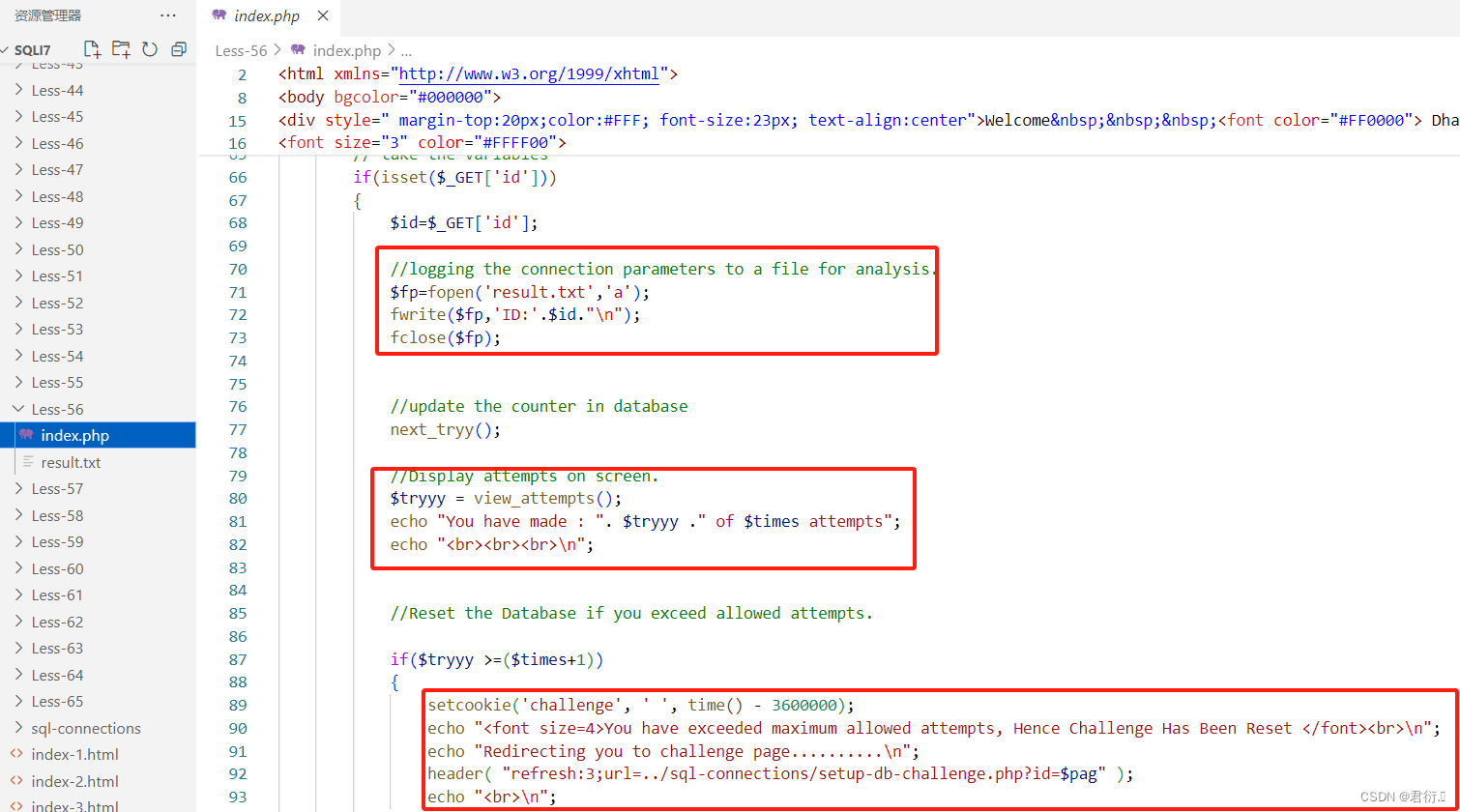This screenshot has width=1460, height=812.
Task: Click the breadcrumb ellipsis after index.php
Action: pyautogui.click(x=406, y=50)
